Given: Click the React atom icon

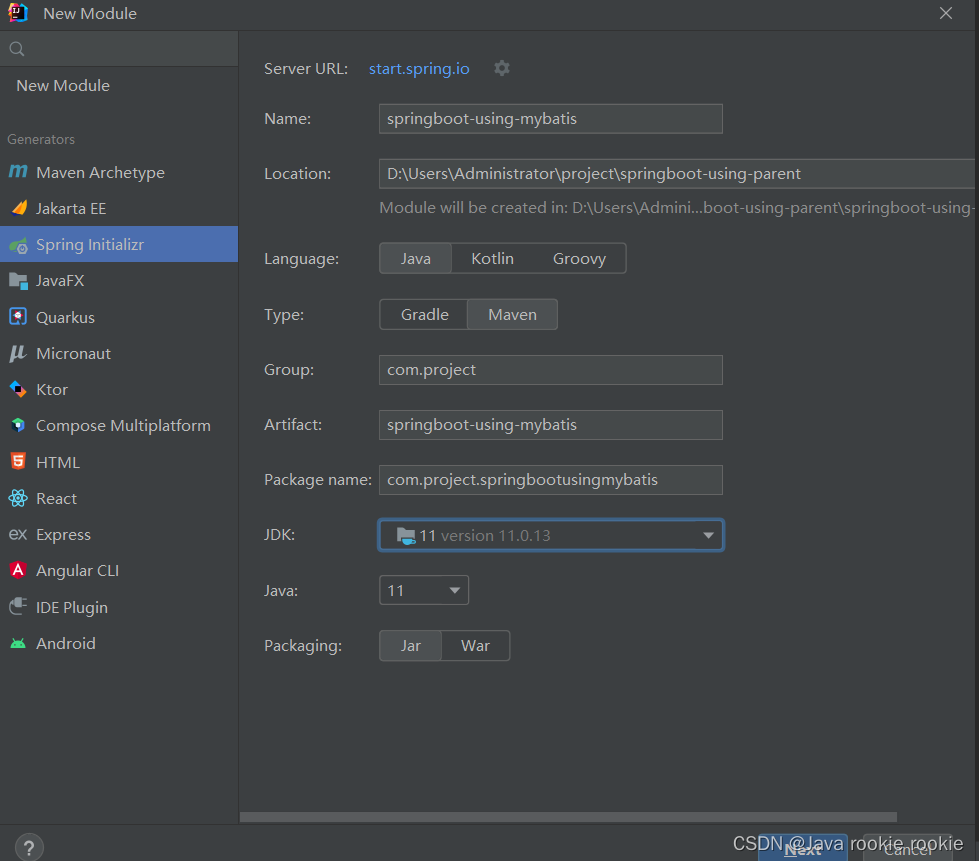Looking at the screenshot, I should [x=18, y=498].
